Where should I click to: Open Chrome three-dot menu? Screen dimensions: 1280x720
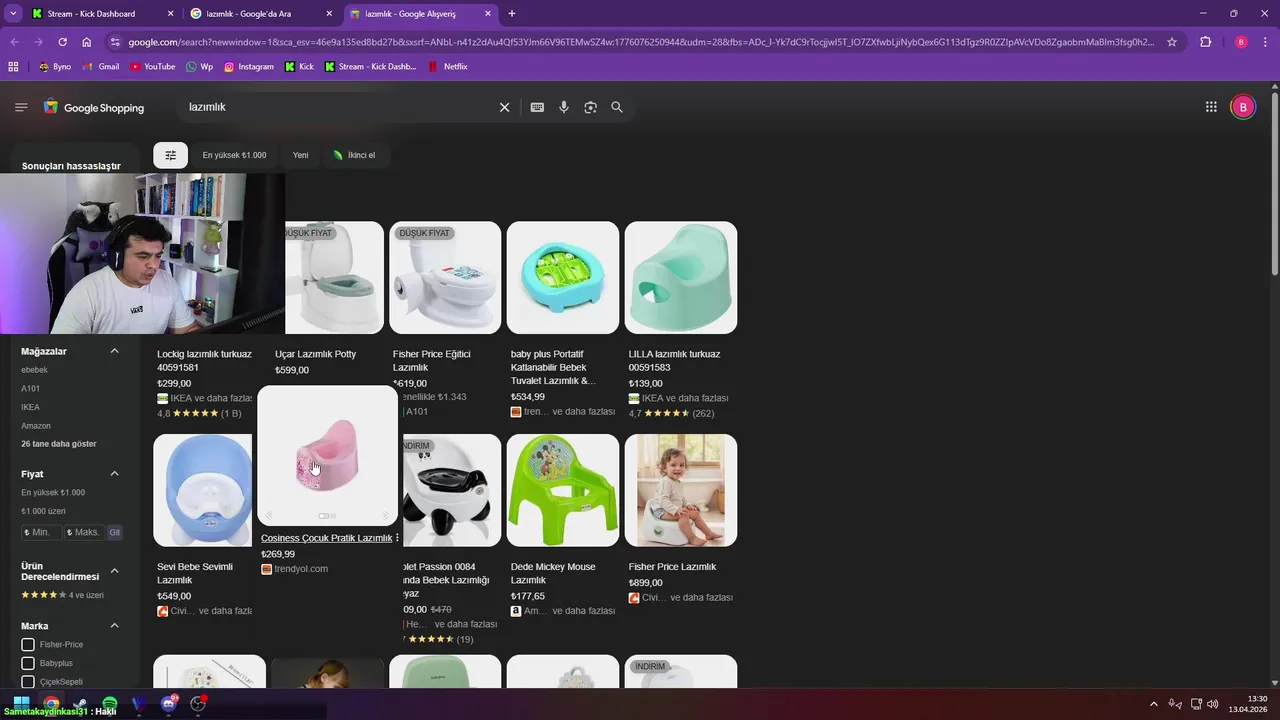pyautogui.click(x=1266, y=42)
